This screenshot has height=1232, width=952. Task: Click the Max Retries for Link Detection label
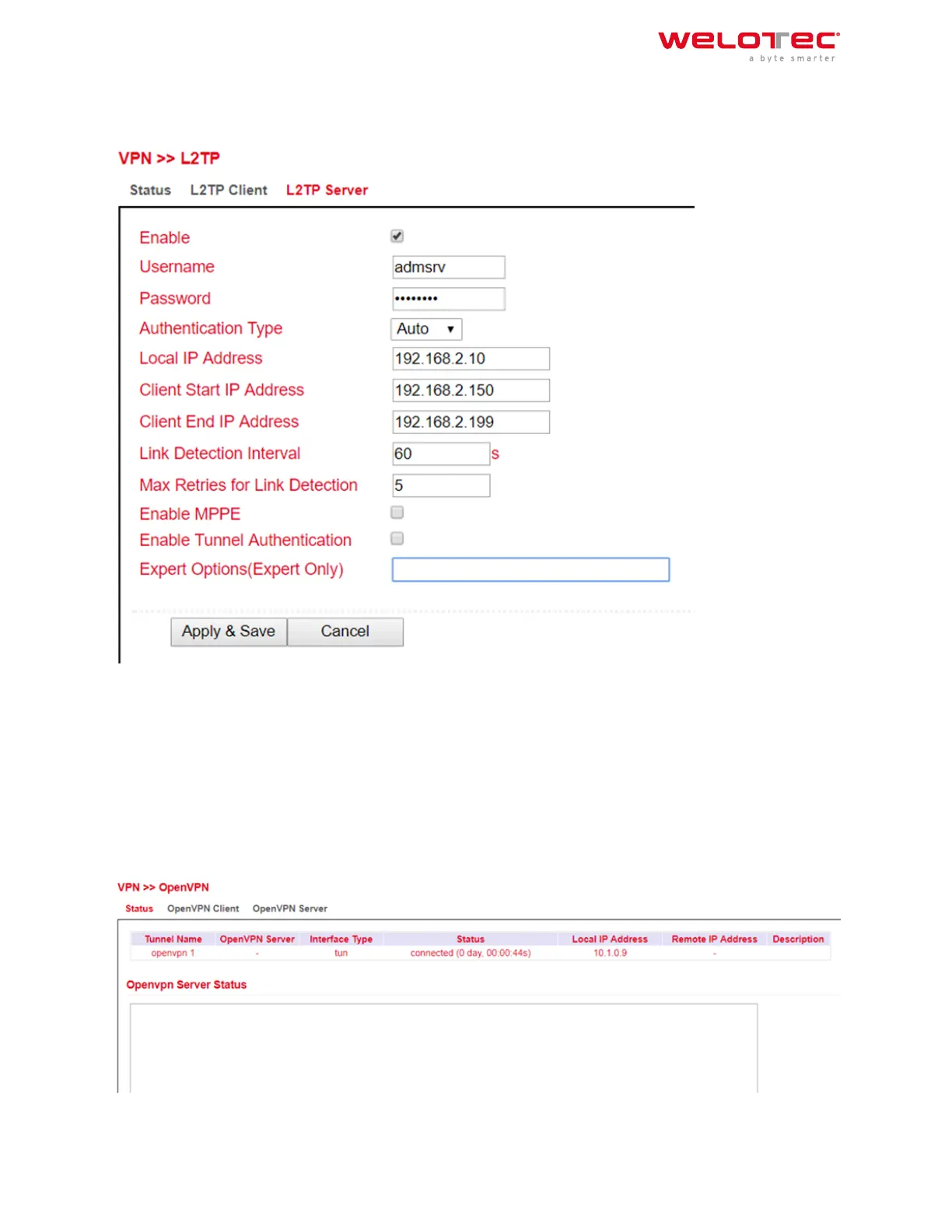tap(249, 485)
